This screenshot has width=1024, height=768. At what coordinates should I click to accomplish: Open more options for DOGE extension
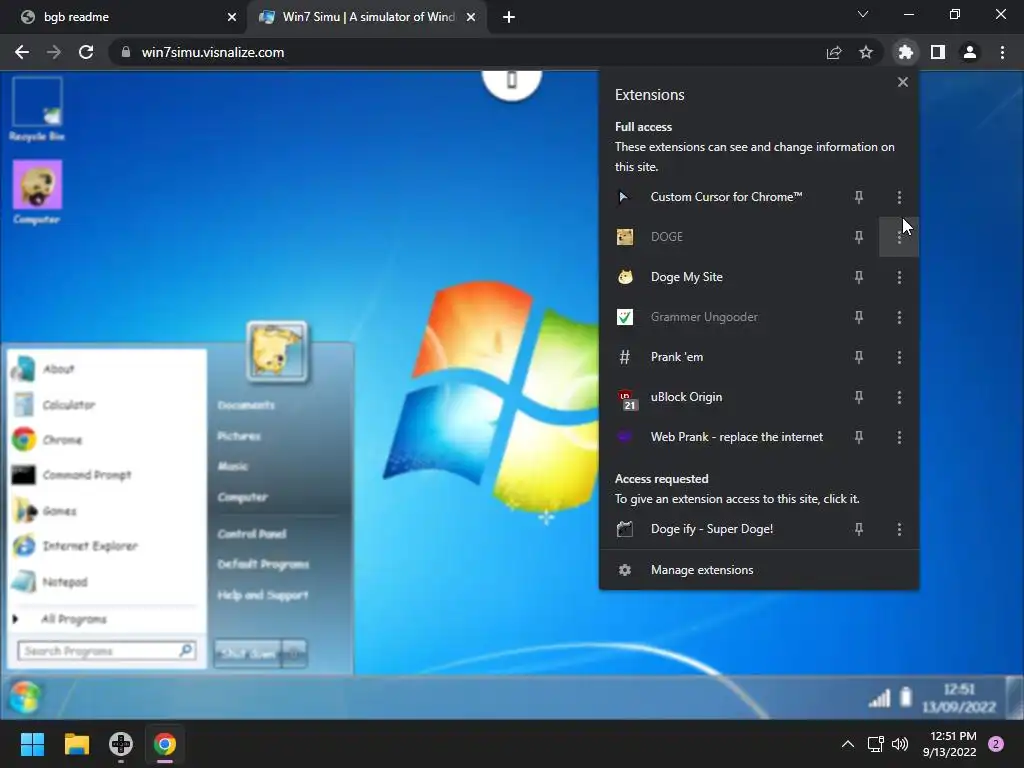point(899,237)
